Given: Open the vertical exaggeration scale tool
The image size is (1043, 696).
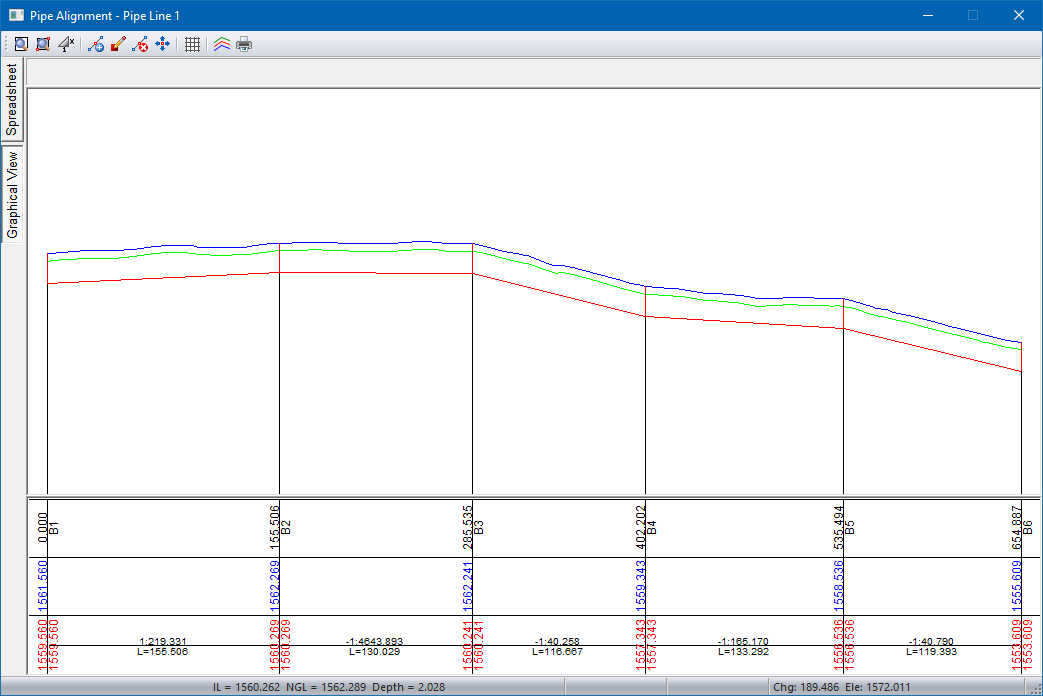Looking at the screenshot, I should (x=66, y=45).
